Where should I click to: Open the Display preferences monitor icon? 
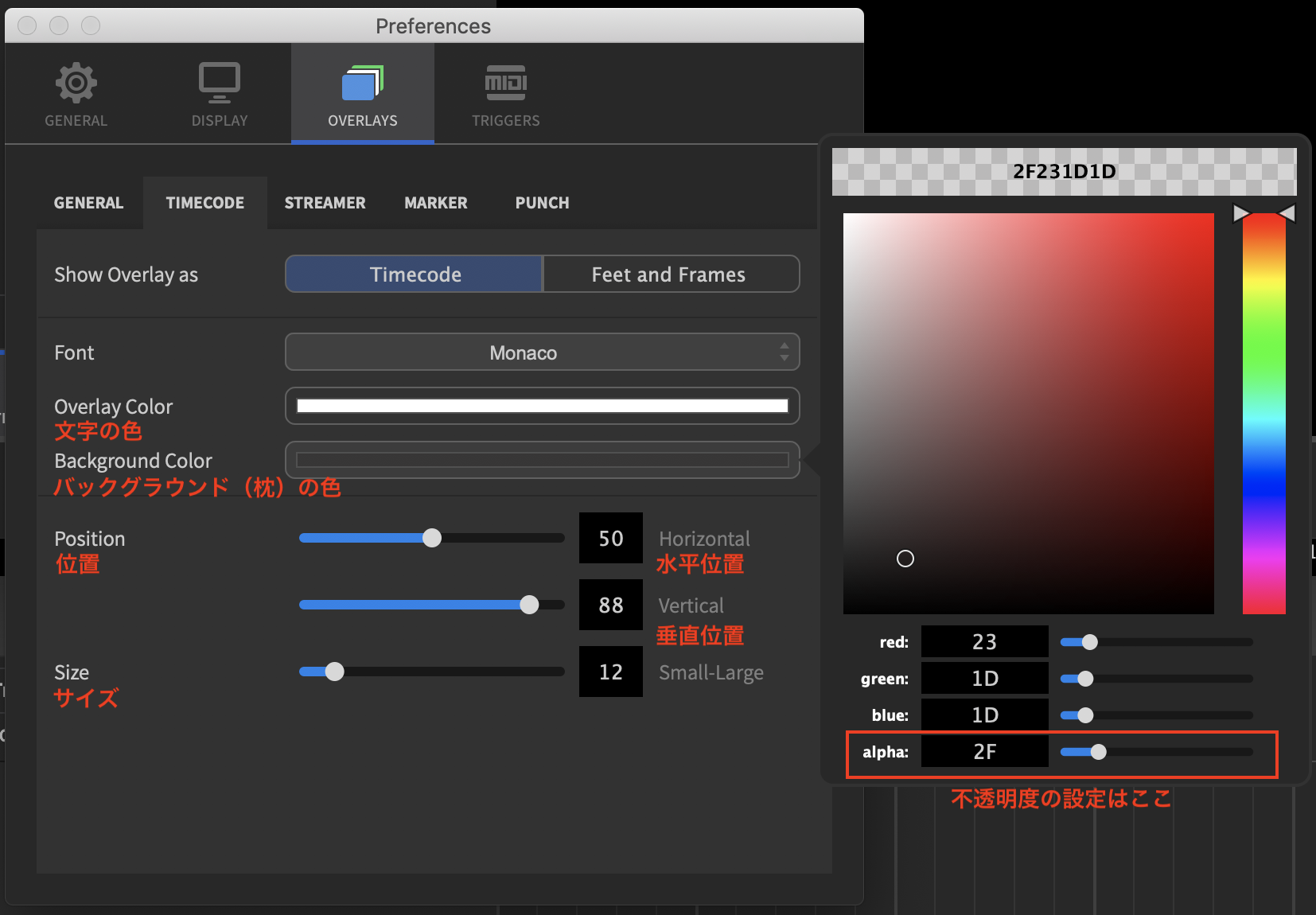(x=219, y=83)
